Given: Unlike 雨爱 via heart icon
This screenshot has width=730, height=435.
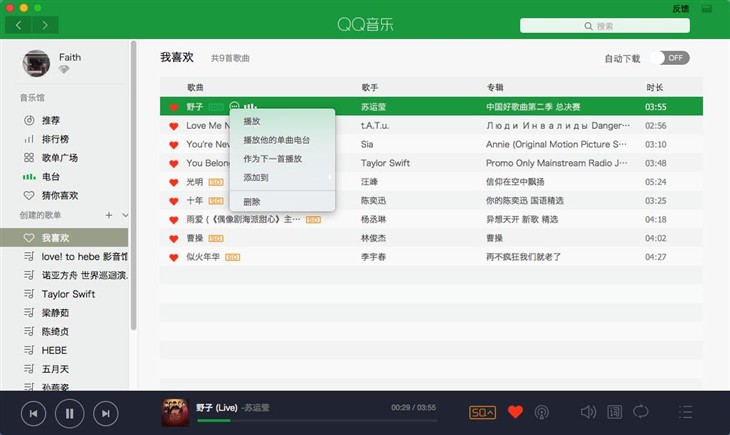Looking at the screenshot, I should point(174,220).
